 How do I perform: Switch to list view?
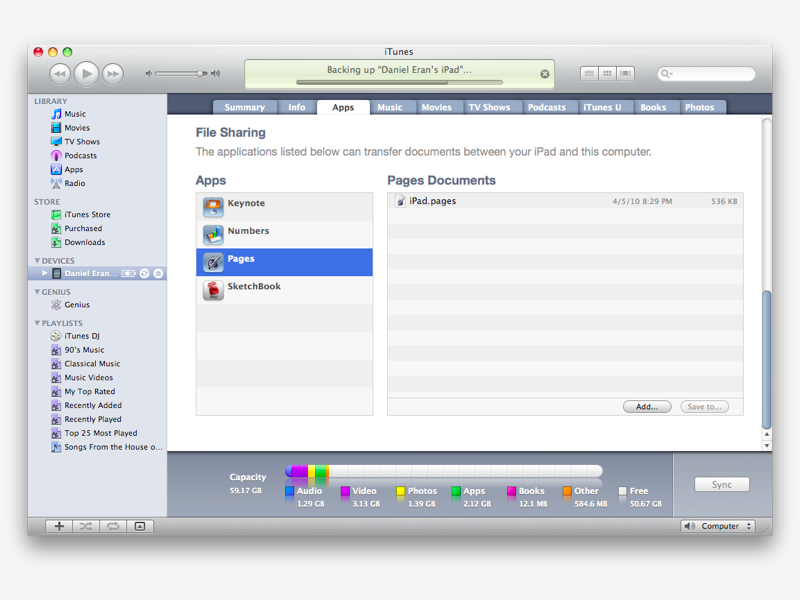[589, 73]
